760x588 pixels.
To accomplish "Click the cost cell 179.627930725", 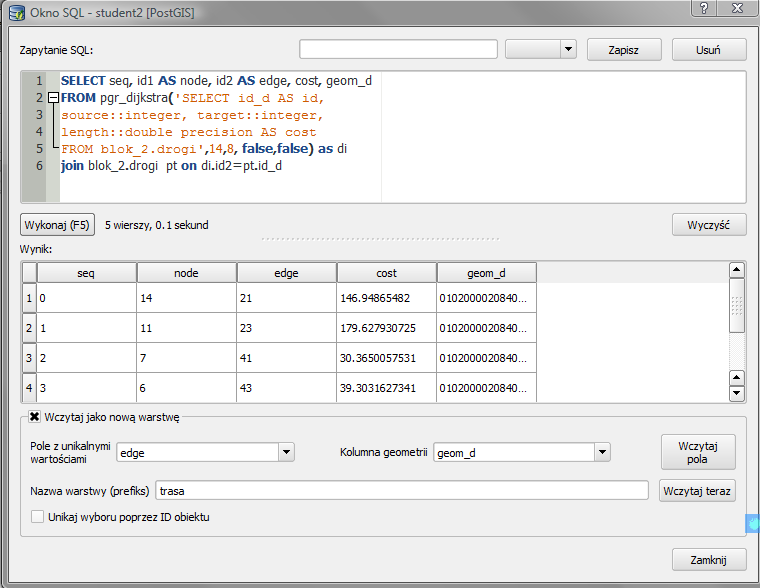I will [x=386, y=328].
